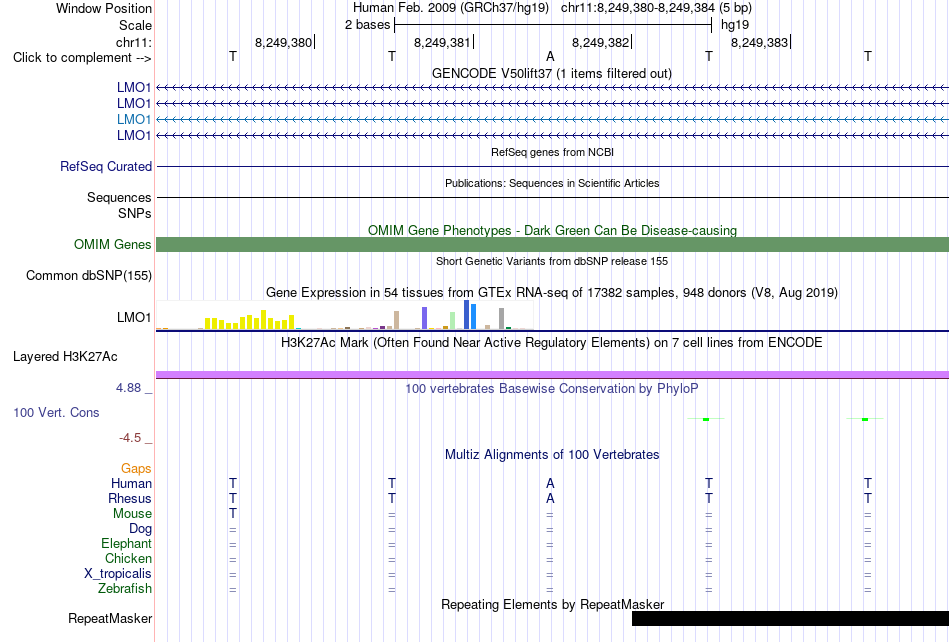Image resolution: width=950 pixels, height=642 pixels.
Task: Click the purple Layered H3K27Ac signal bar
Action: click(x=553, y=375)
